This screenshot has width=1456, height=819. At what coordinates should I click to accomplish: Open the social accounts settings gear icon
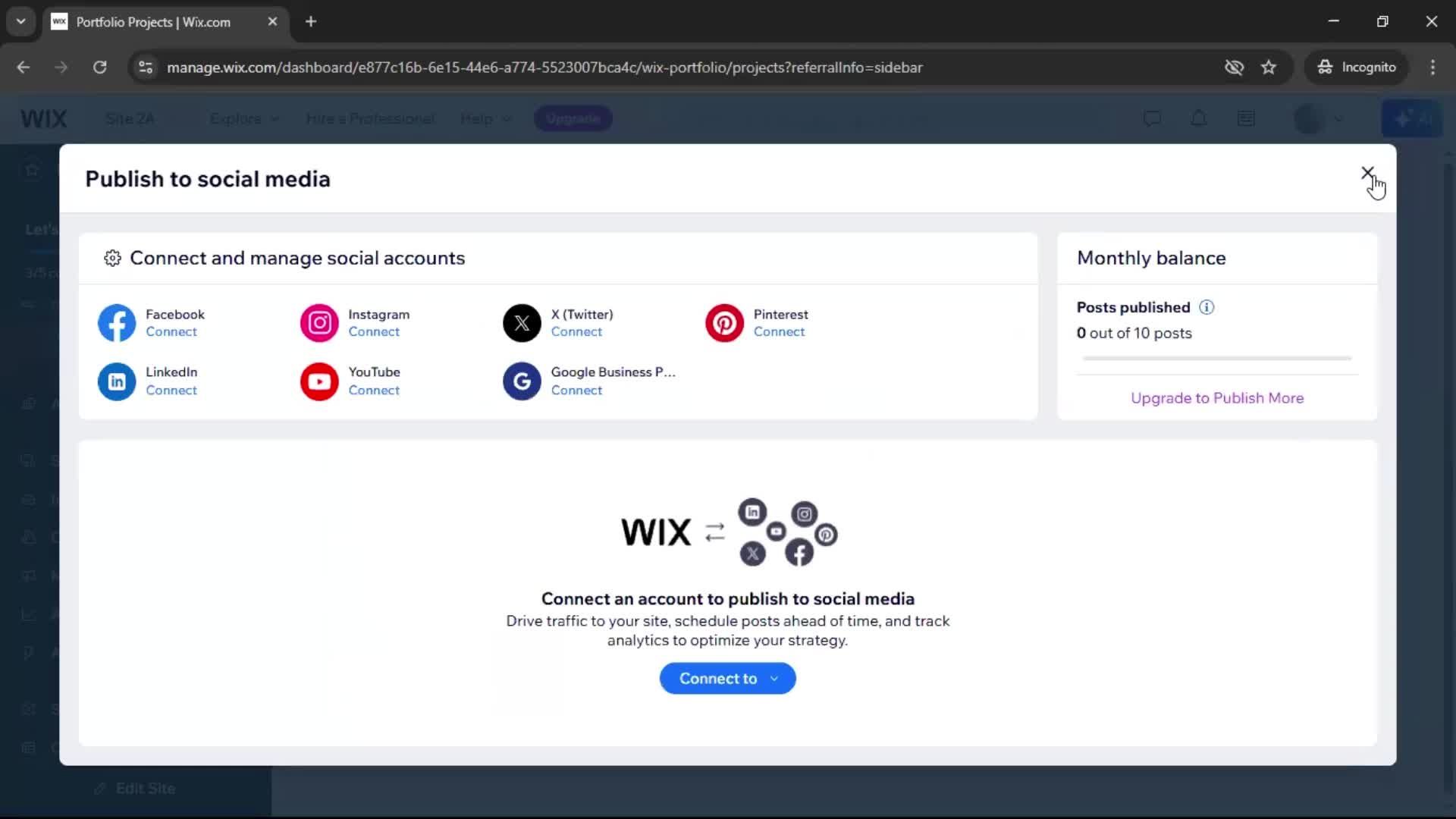(112, 259)
